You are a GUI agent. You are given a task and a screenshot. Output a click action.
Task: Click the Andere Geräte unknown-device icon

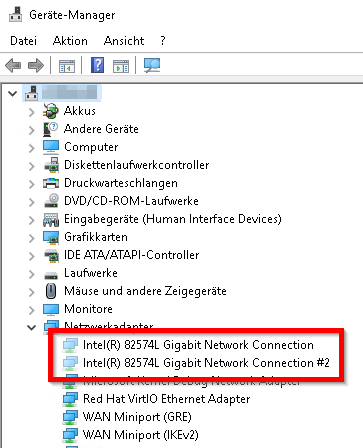click(x=51, y=129)
